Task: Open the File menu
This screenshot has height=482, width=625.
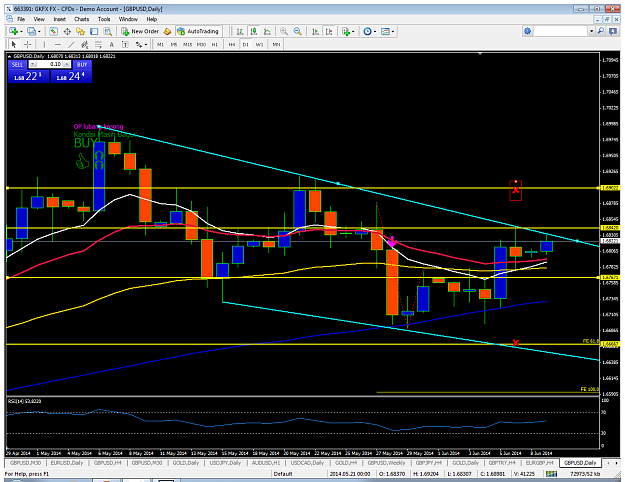Action: tap(21, 19)
